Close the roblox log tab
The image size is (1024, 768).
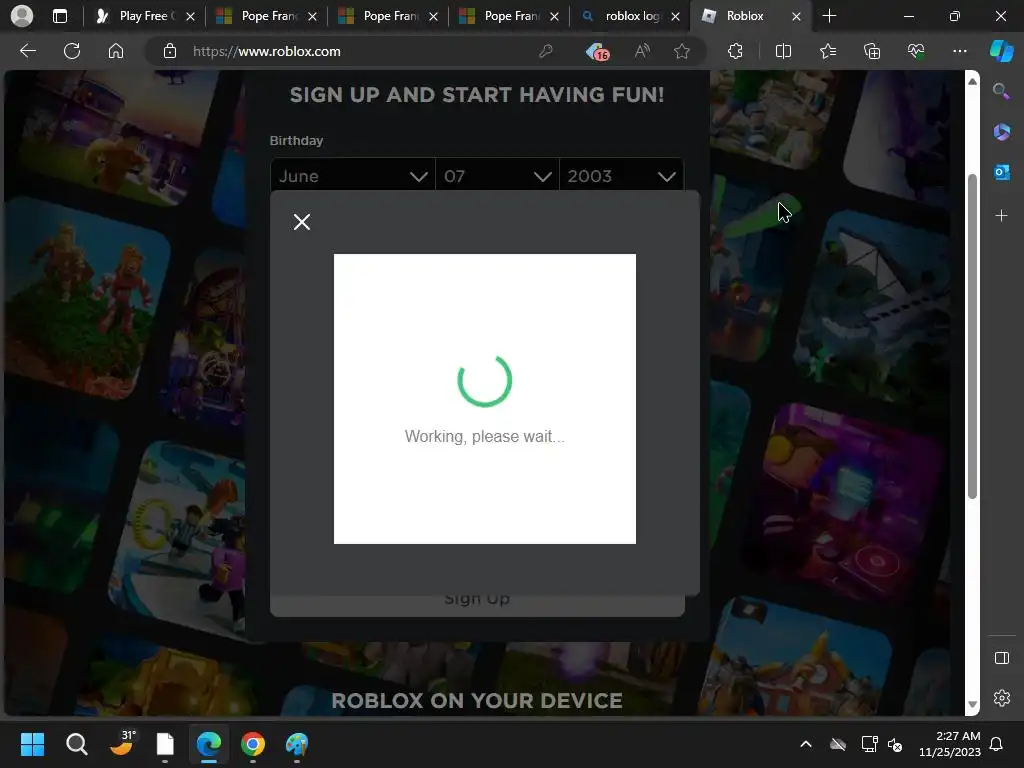click(x=675, y=16)
